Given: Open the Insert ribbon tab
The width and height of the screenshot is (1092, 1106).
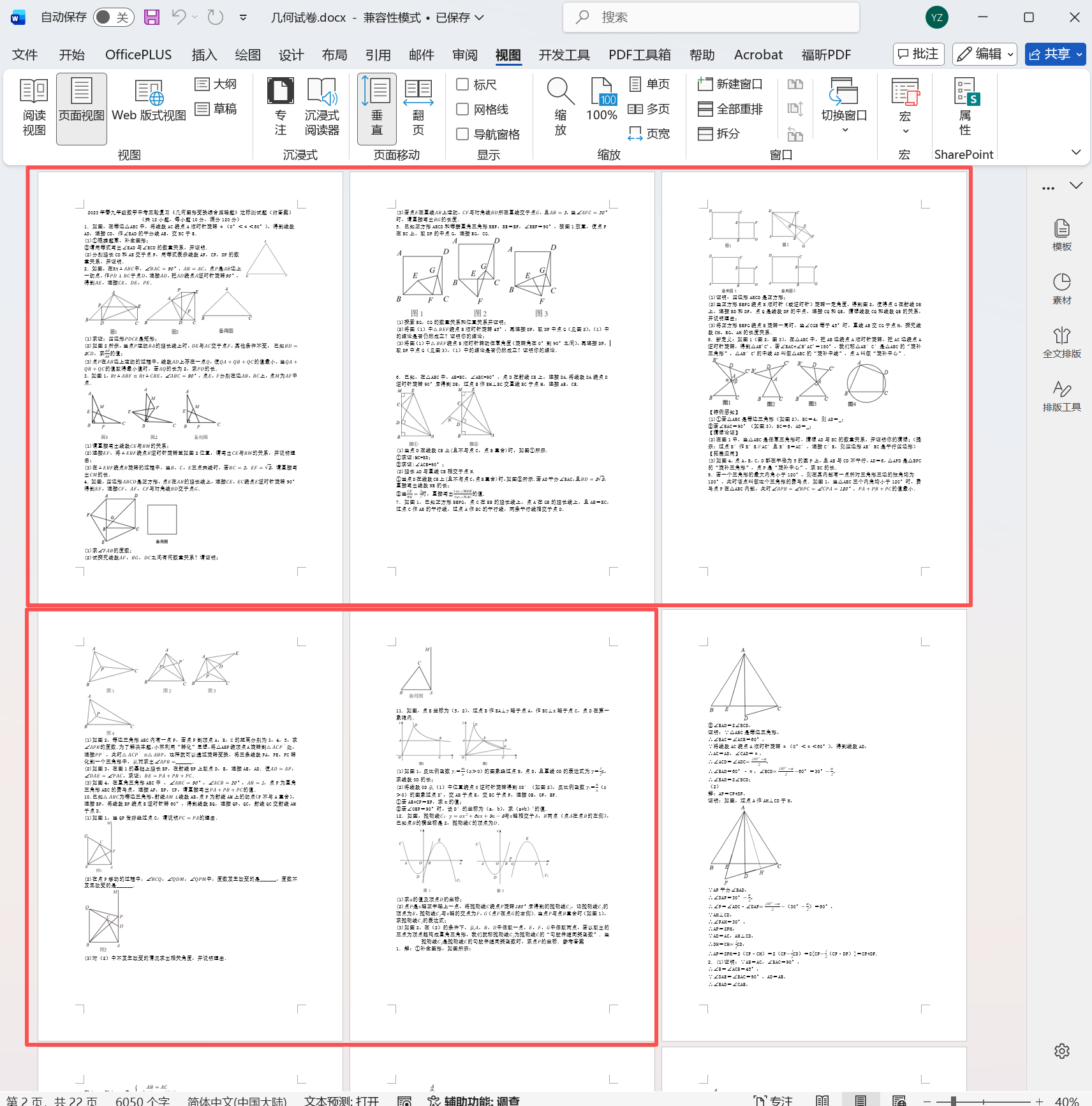Looking at the screenshot, I should click(x=204, y=55).
